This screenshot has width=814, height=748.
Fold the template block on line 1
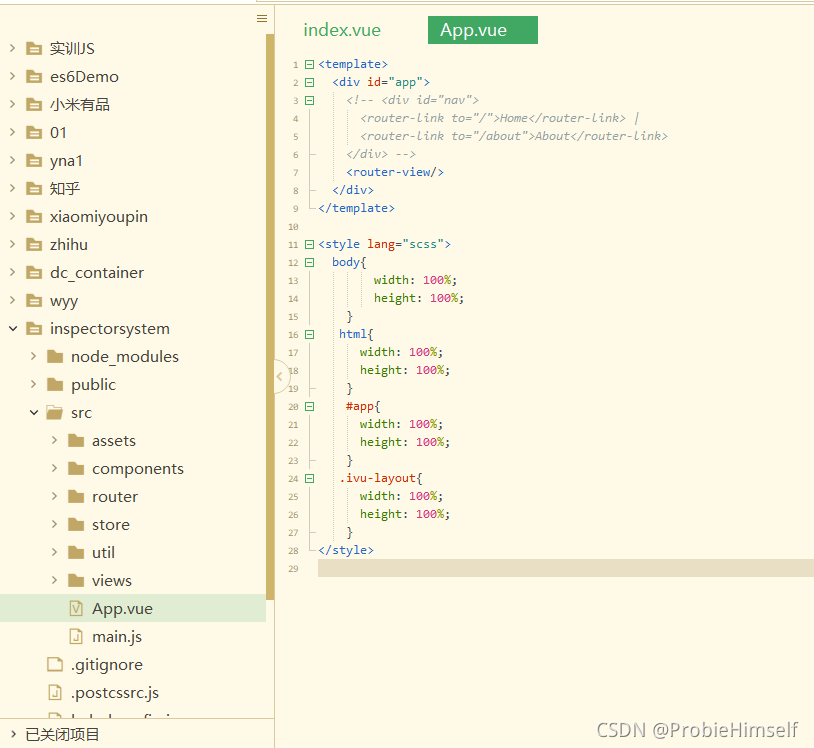[309, 64]
